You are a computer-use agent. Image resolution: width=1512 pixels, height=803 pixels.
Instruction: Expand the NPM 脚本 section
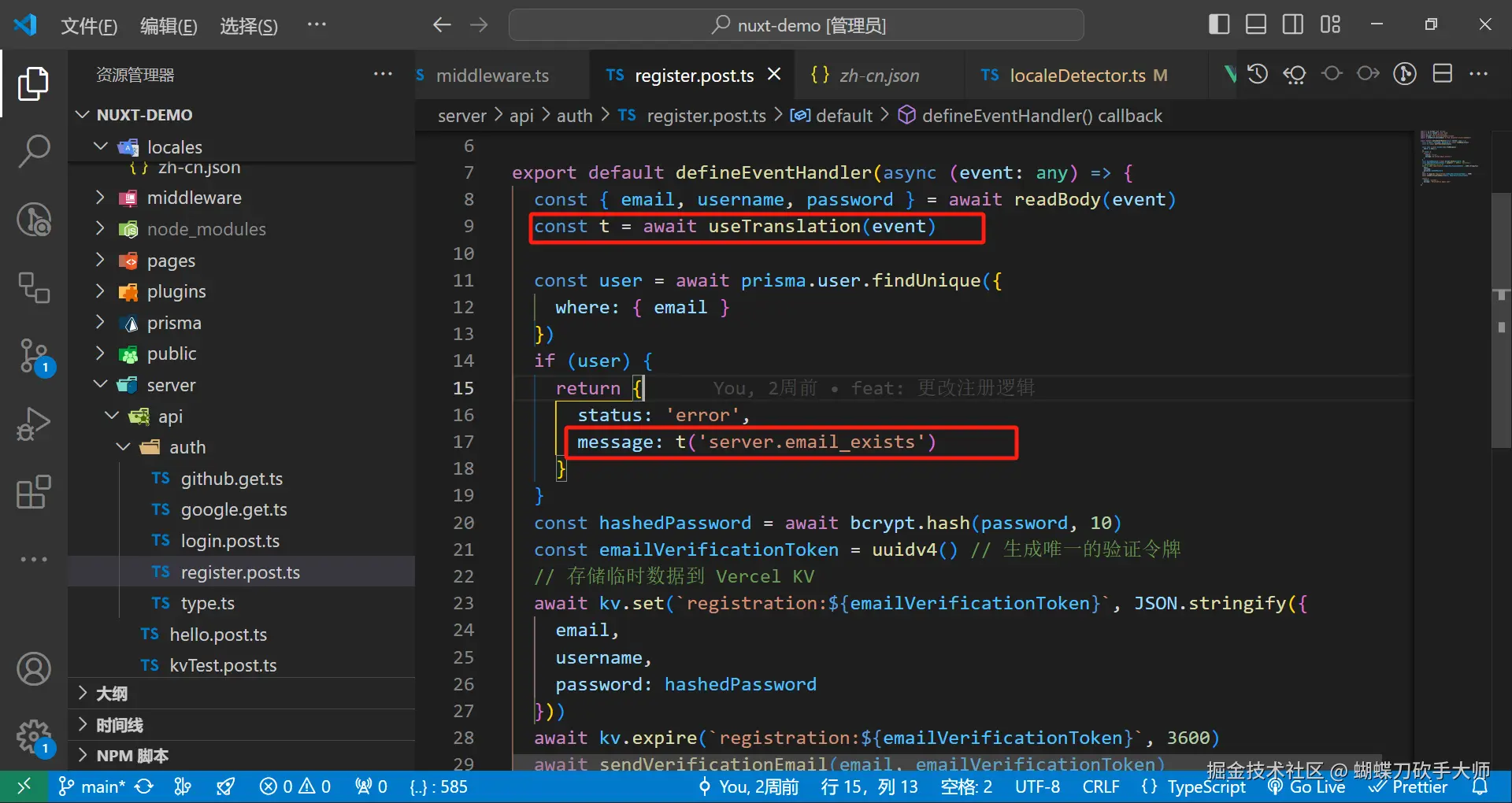pyautogui.click(x=132, y=756)
